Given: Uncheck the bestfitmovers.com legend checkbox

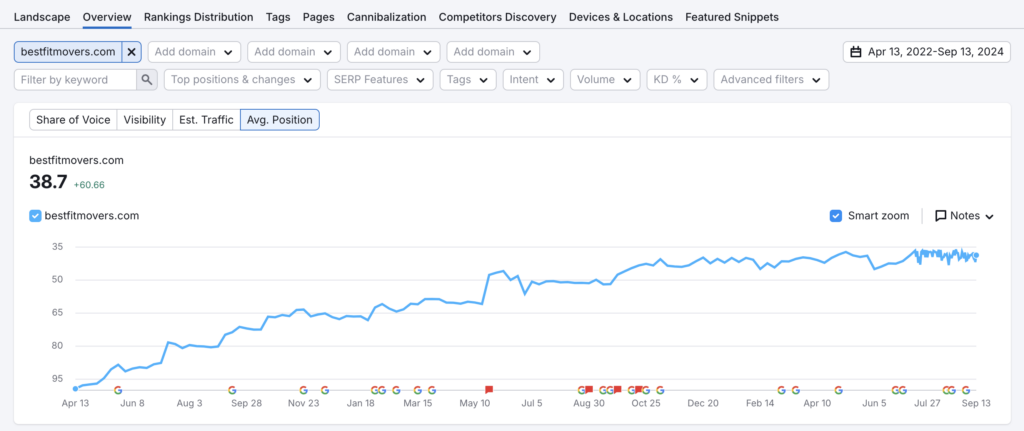Looking at the screenshot, I should tap(36, 215).
